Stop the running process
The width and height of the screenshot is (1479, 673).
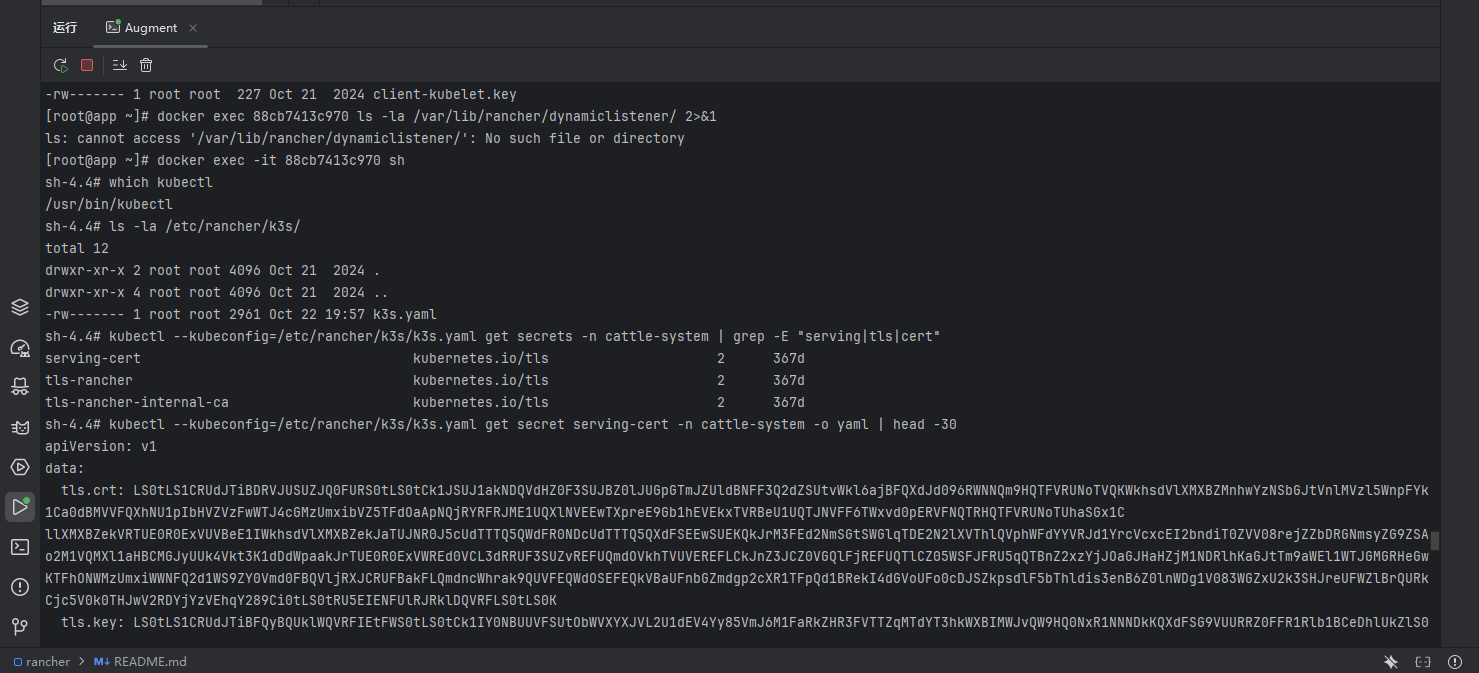87,65
